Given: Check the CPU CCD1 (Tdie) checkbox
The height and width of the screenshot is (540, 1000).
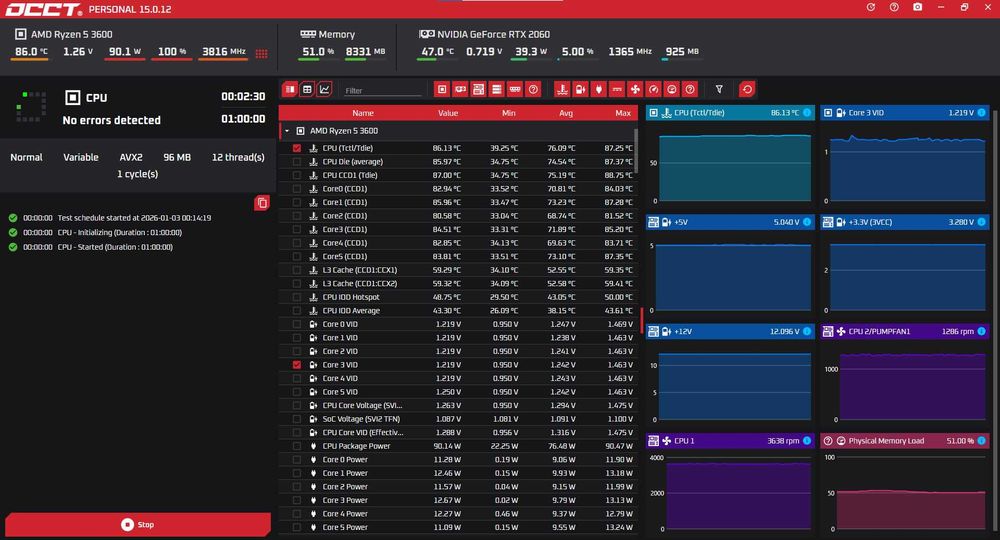Looking at the screenshot, I should click(297, 175).
